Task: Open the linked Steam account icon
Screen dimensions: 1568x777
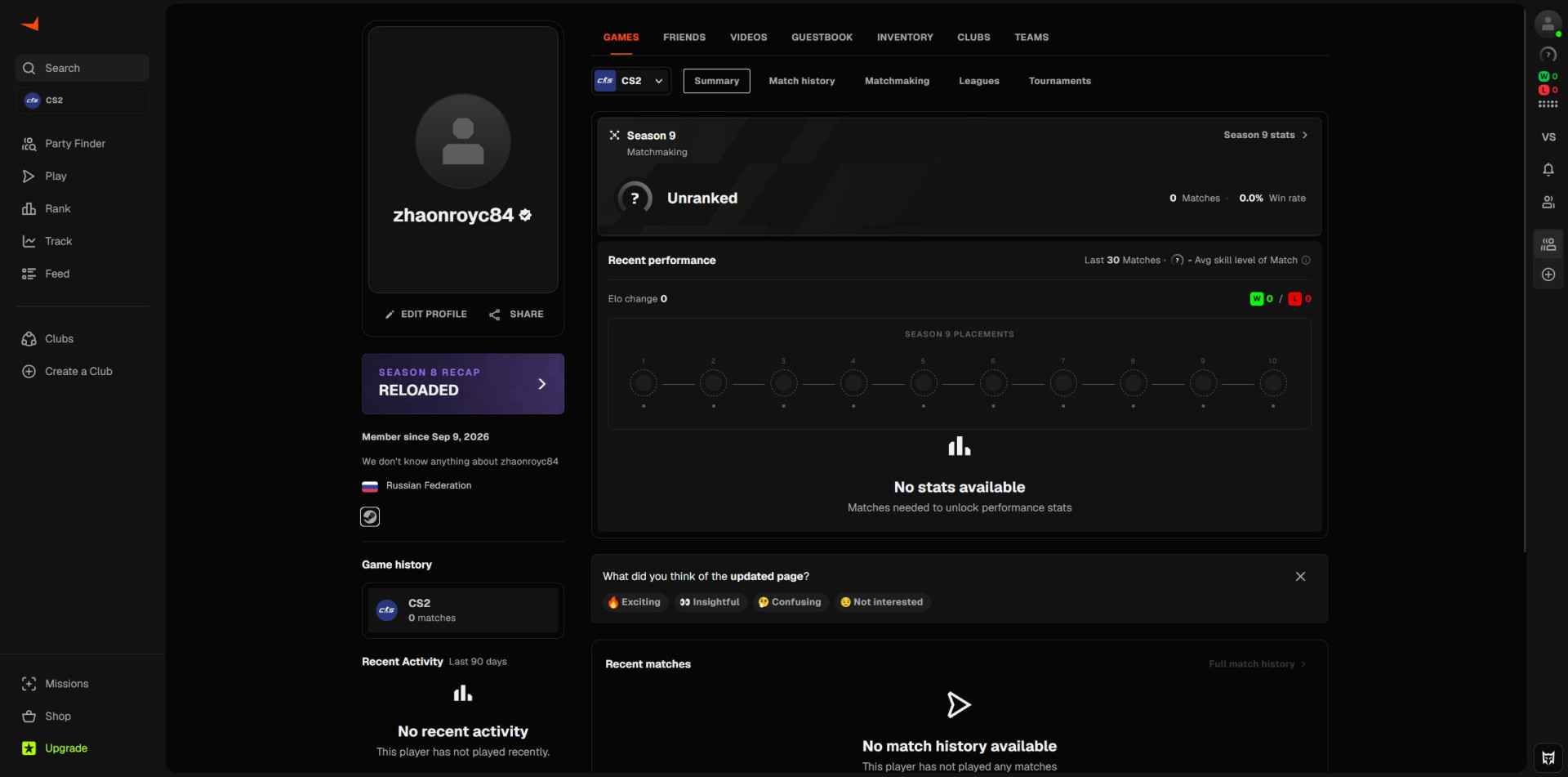Action: point(370,516)
